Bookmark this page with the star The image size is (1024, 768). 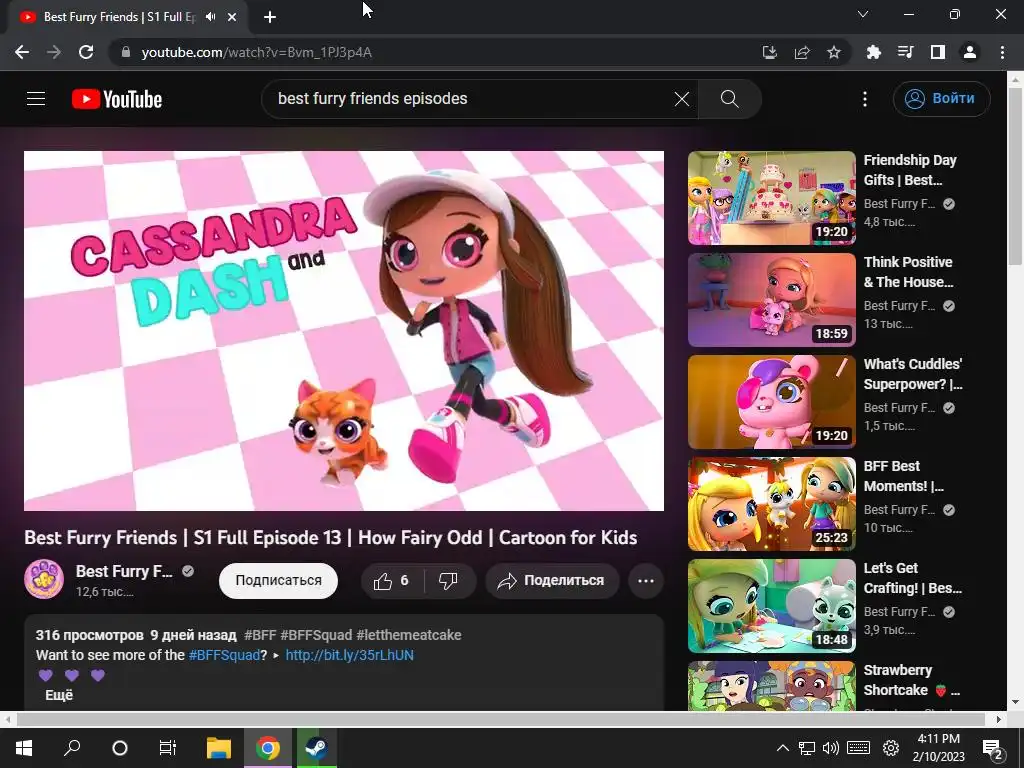[834, 52]
